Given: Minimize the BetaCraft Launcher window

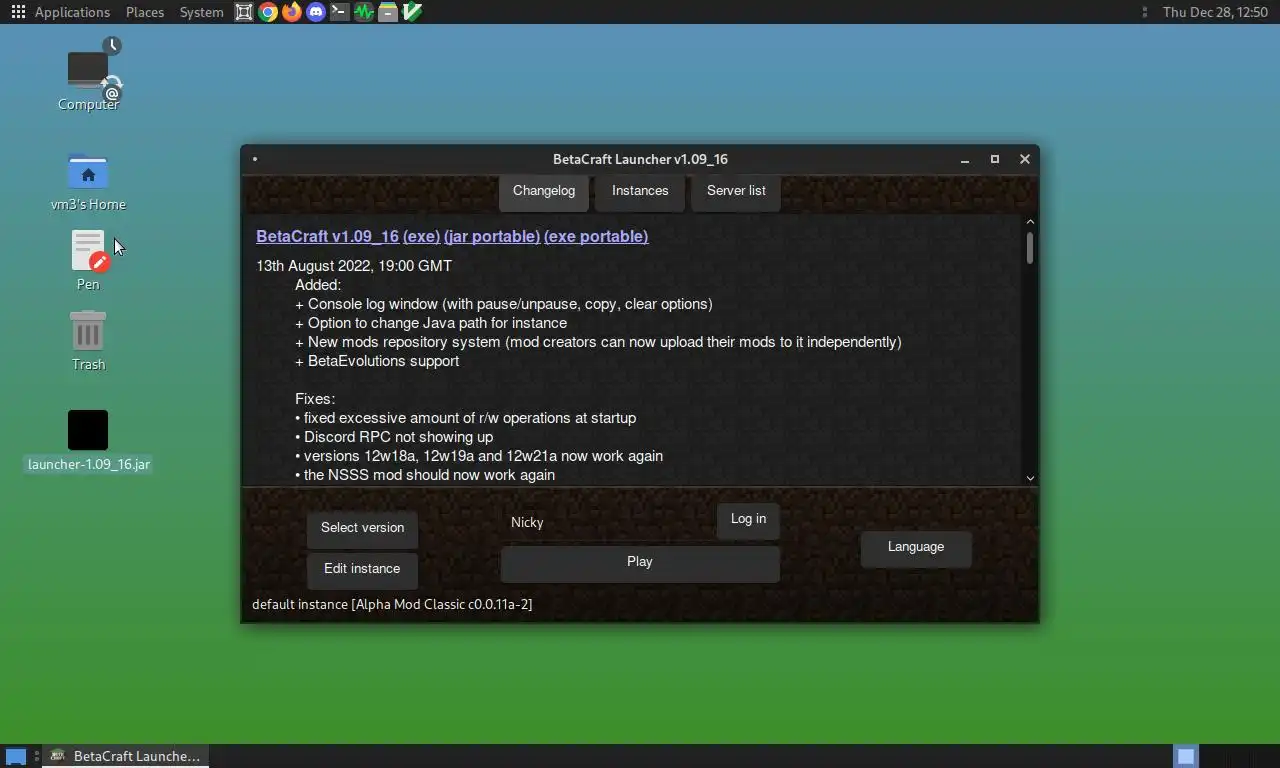Looking at the screenshot, I should click(x=965, y=159).
